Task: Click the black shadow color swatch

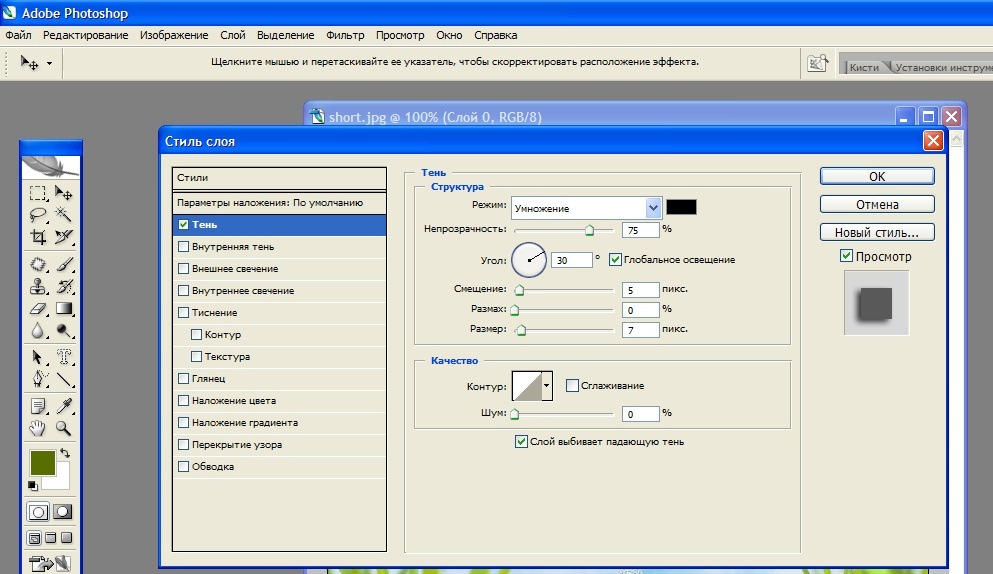Action: [x=681, y=207]
